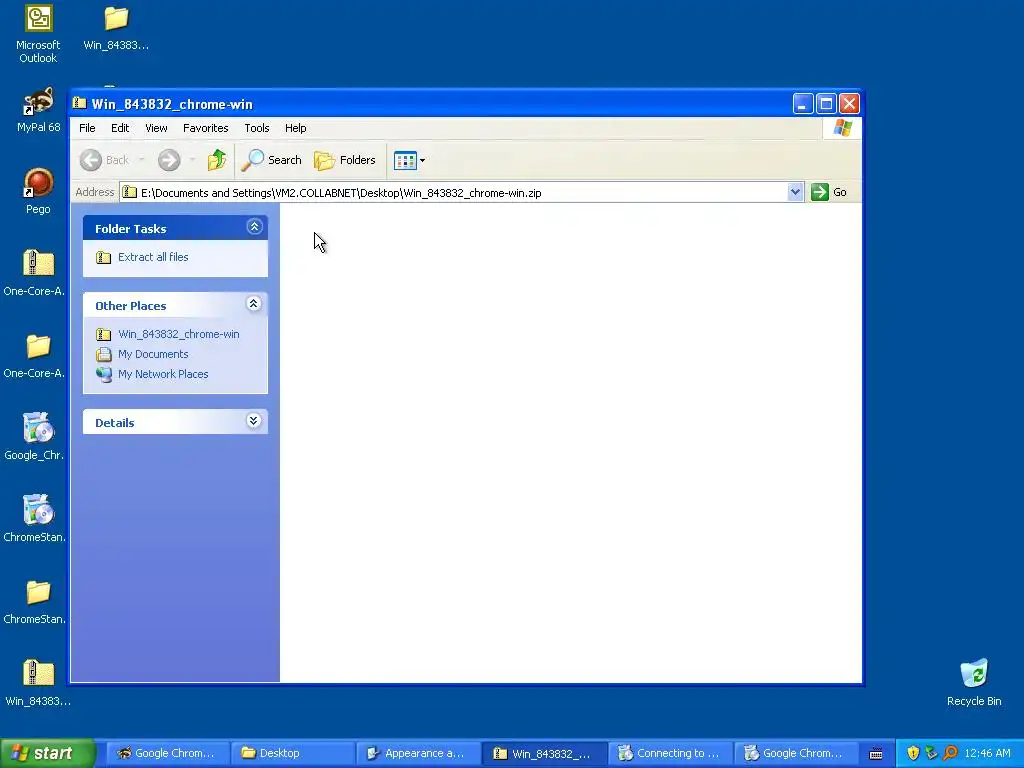The image size is (1024, 768).
Task: Open the Edit menu
Action: click(120, 128)
